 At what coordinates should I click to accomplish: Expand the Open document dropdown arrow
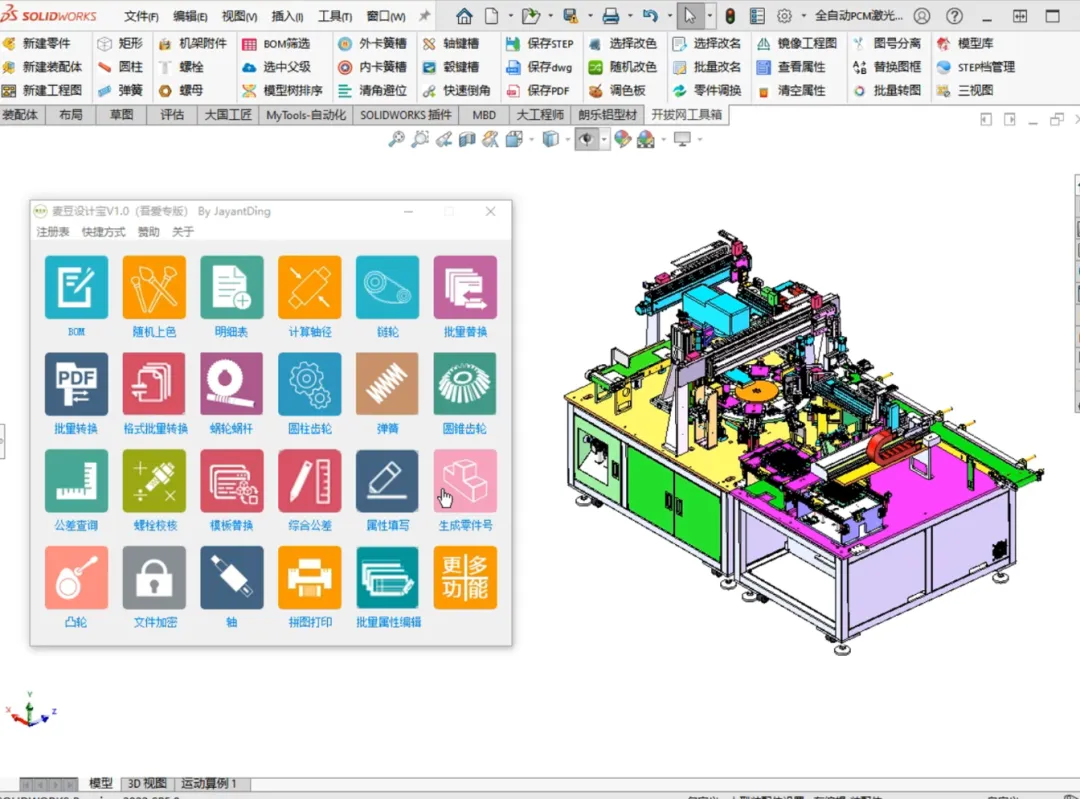pos(551,16)
